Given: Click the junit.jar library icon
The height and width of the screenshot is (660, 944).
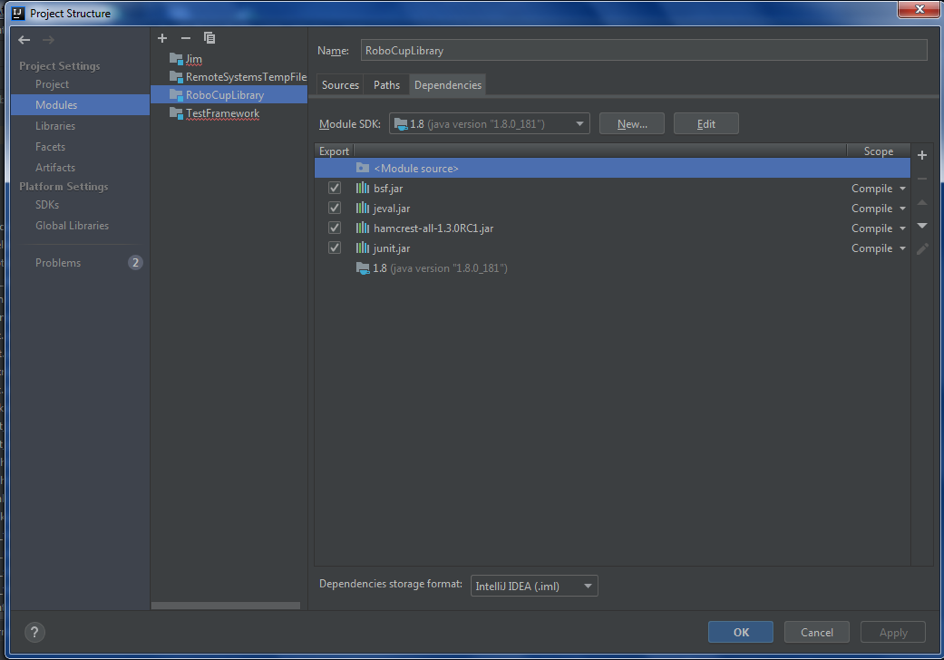Looking at the screenshot, I should [x=362, y=248].
